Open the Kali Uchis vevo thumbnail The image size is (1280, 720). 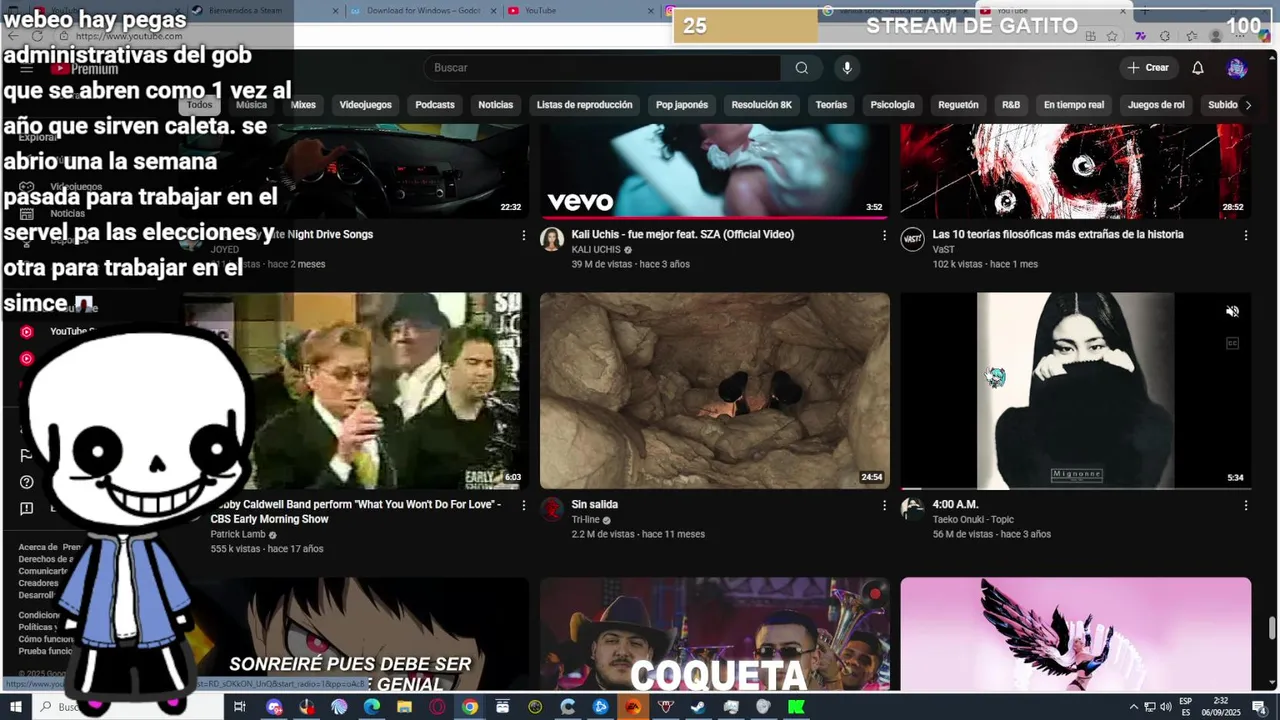(x=715, y=170)
